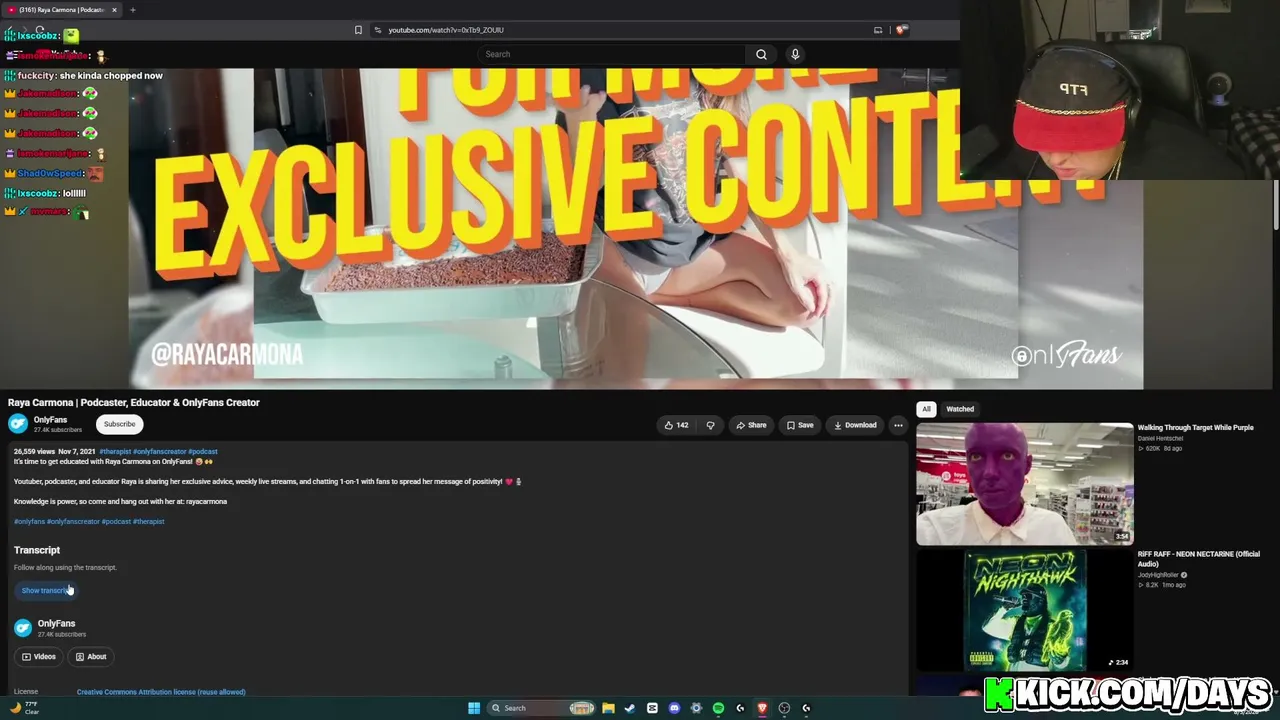Bookmark this page in the address bar
Image resolution: width=1280 pixels, height=720 pixels.
point(358,30)
